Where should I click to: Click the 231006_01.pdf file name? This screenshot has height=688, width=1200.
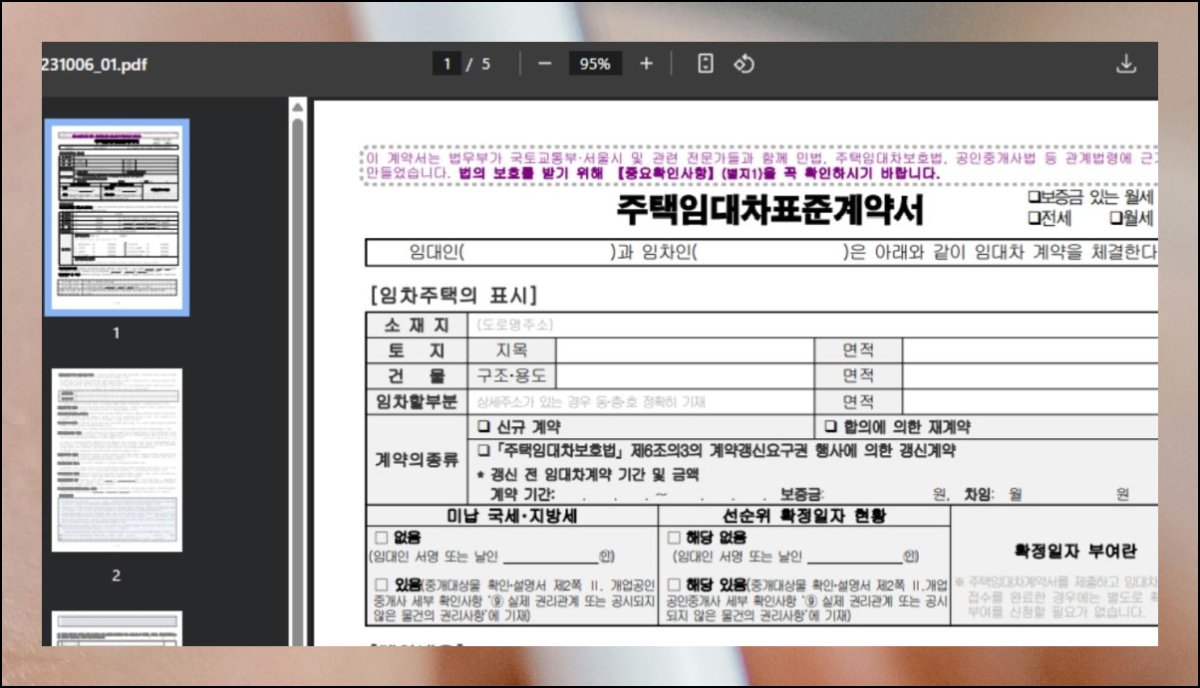95,64
